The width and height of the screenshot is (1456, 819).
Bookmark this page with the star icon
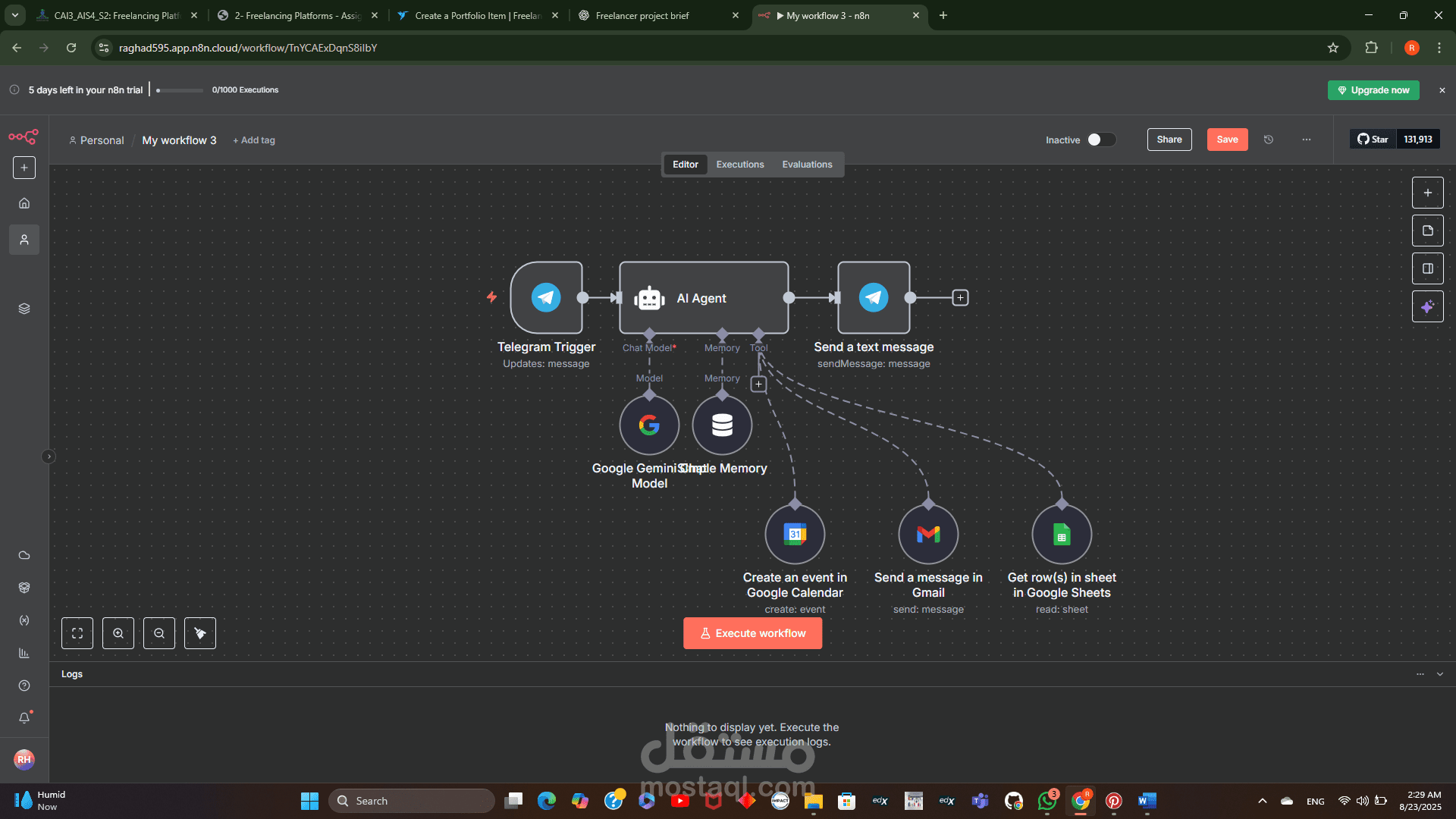tap(1333, 48)
